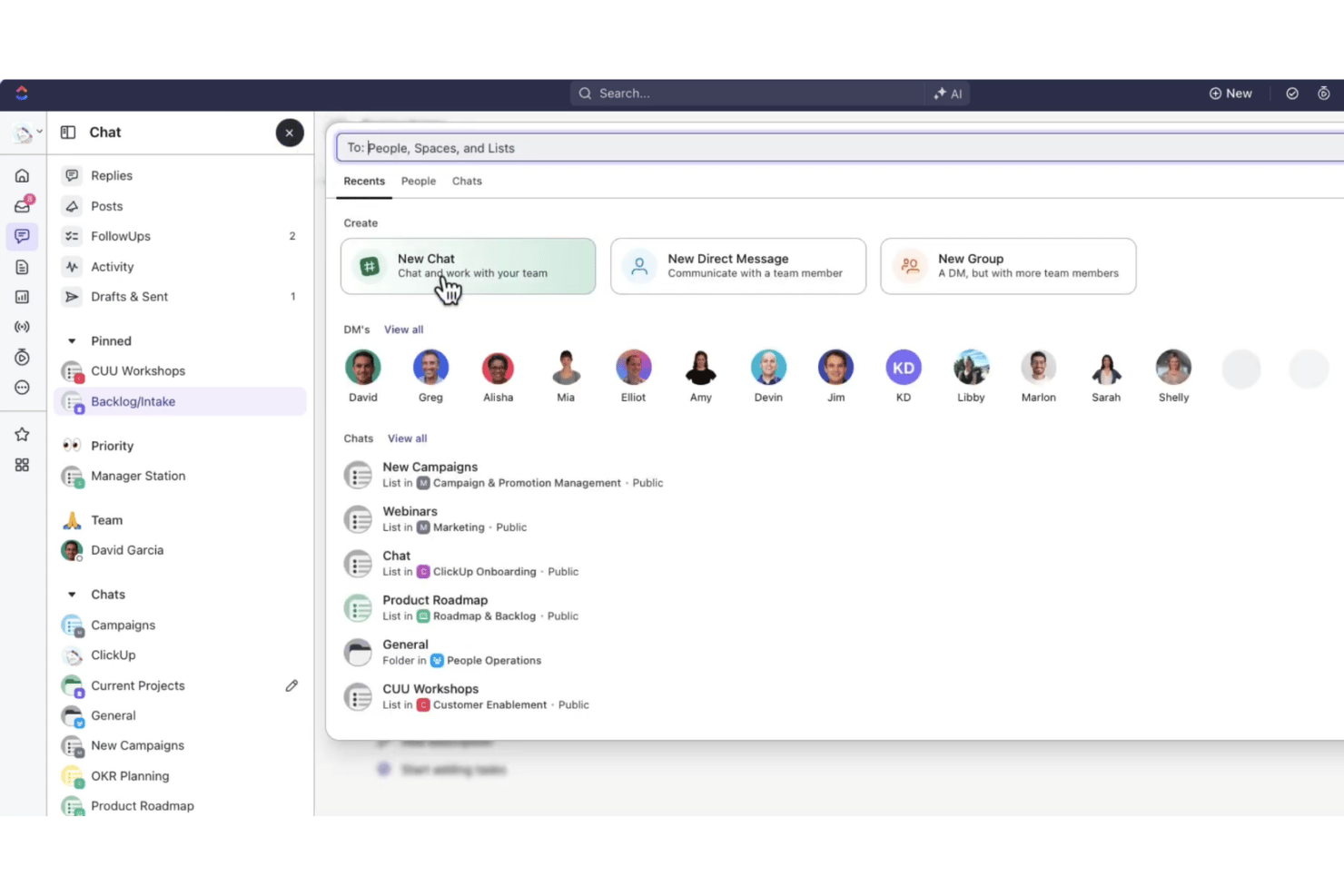Open Manager Station in sidebar
This screenshot has height=896, width=1344.
click(181, 476)
